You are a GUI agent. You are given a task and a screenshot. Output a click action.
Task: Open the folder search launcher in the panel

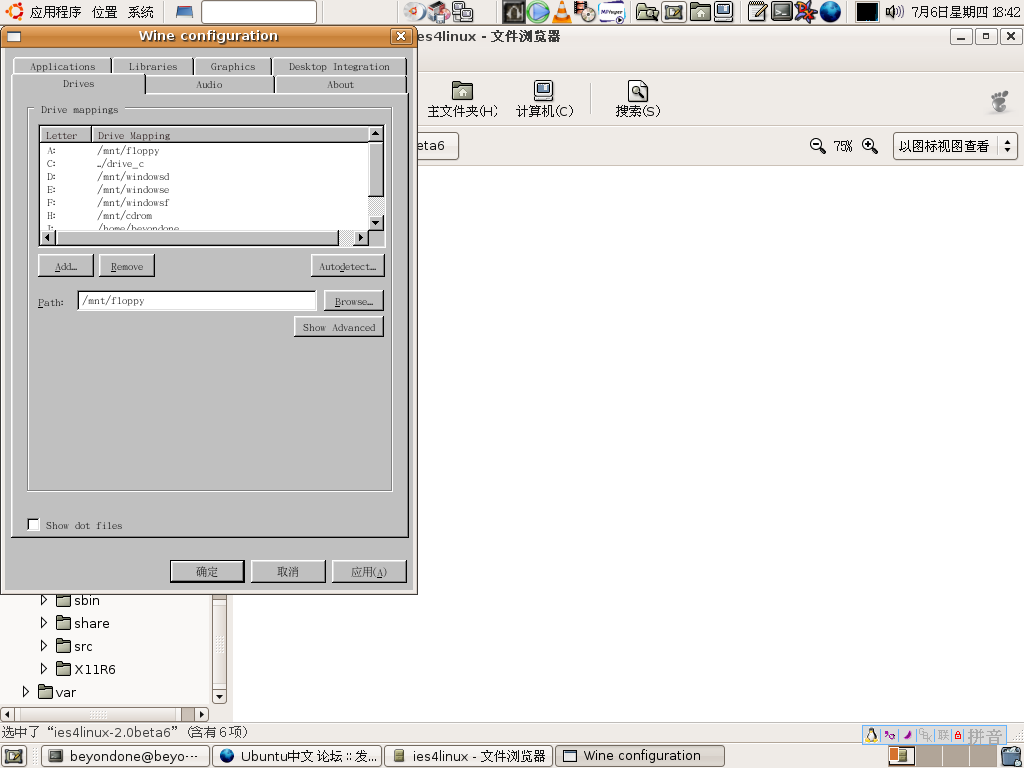click(647, 12)
